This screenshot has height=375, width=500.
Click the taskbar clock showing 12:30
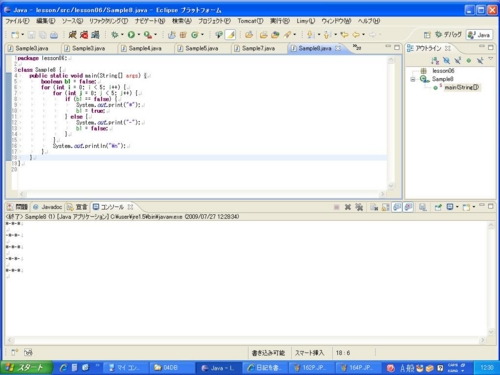point(487,368)
